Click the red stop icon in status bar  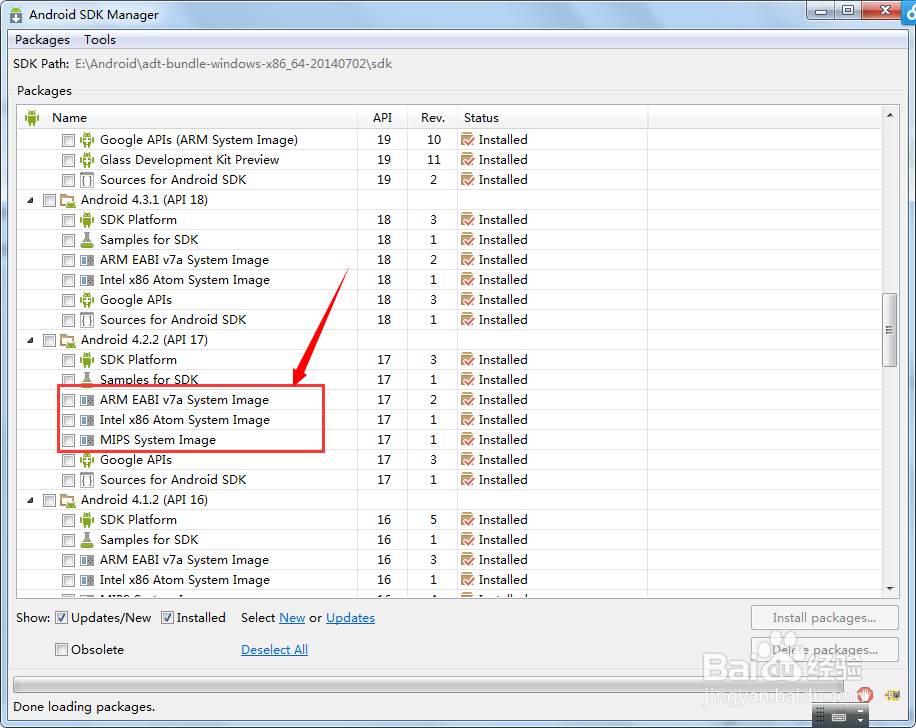point(865,695)
